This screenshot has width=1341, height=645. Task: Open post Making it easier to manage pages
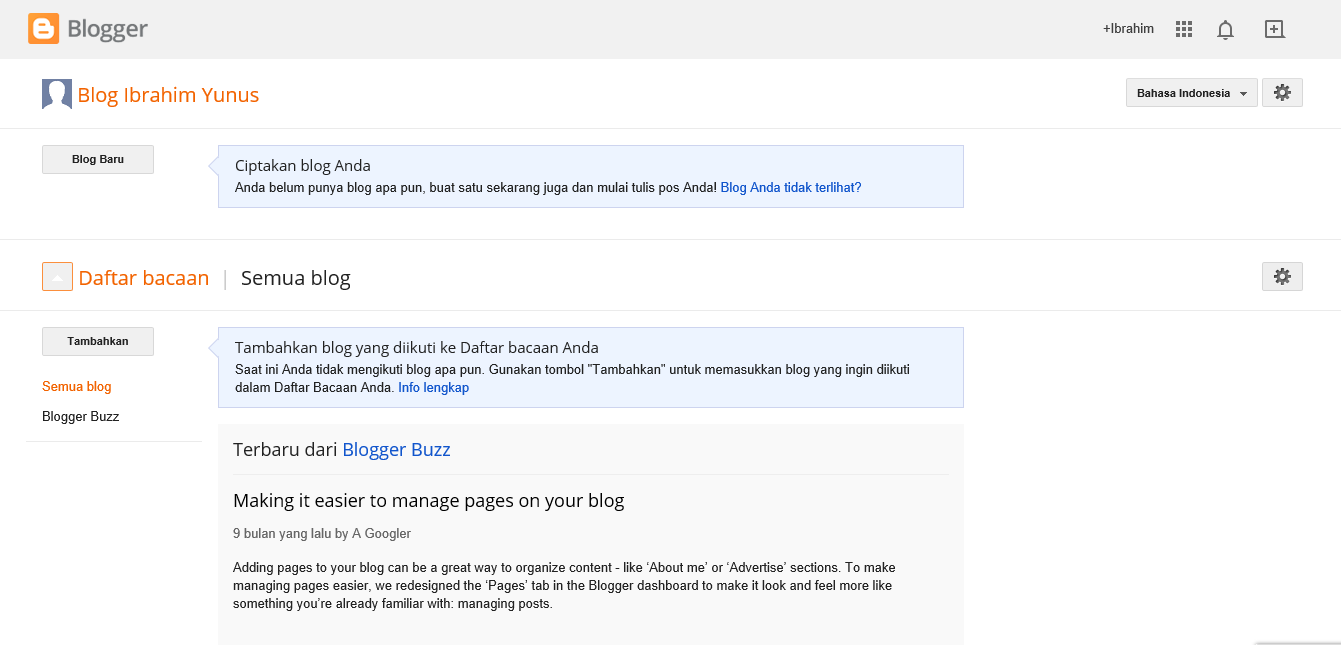pos(428,500)
